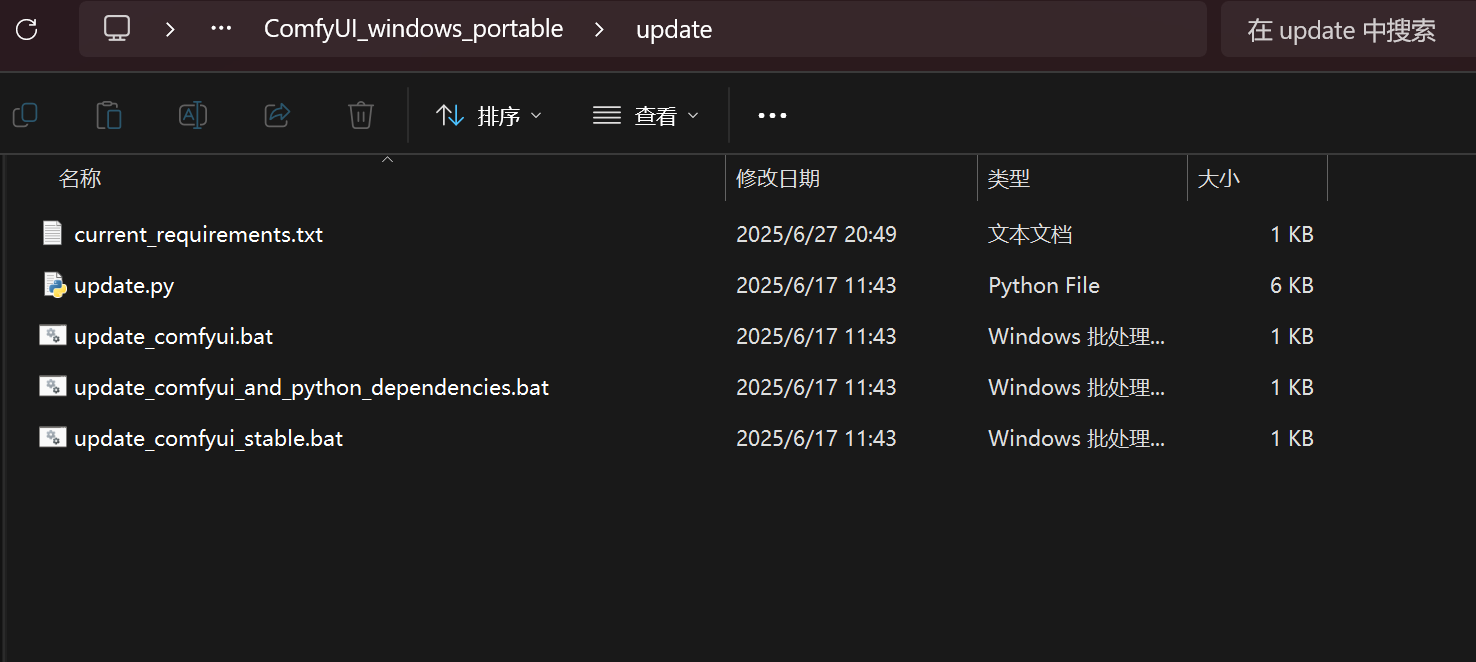Click the Paste toolbar icon
1476x662 pixels.
click(109, 116)
